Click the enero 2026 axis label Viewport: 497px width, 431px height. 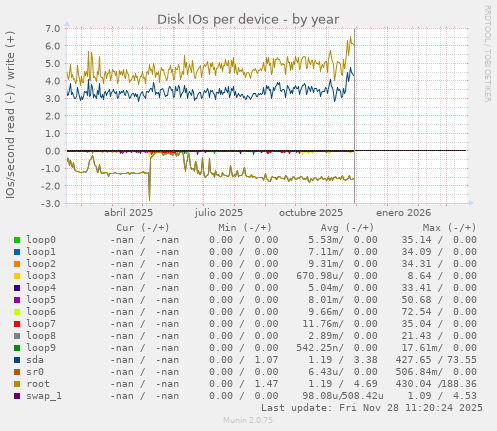point(404,213)
